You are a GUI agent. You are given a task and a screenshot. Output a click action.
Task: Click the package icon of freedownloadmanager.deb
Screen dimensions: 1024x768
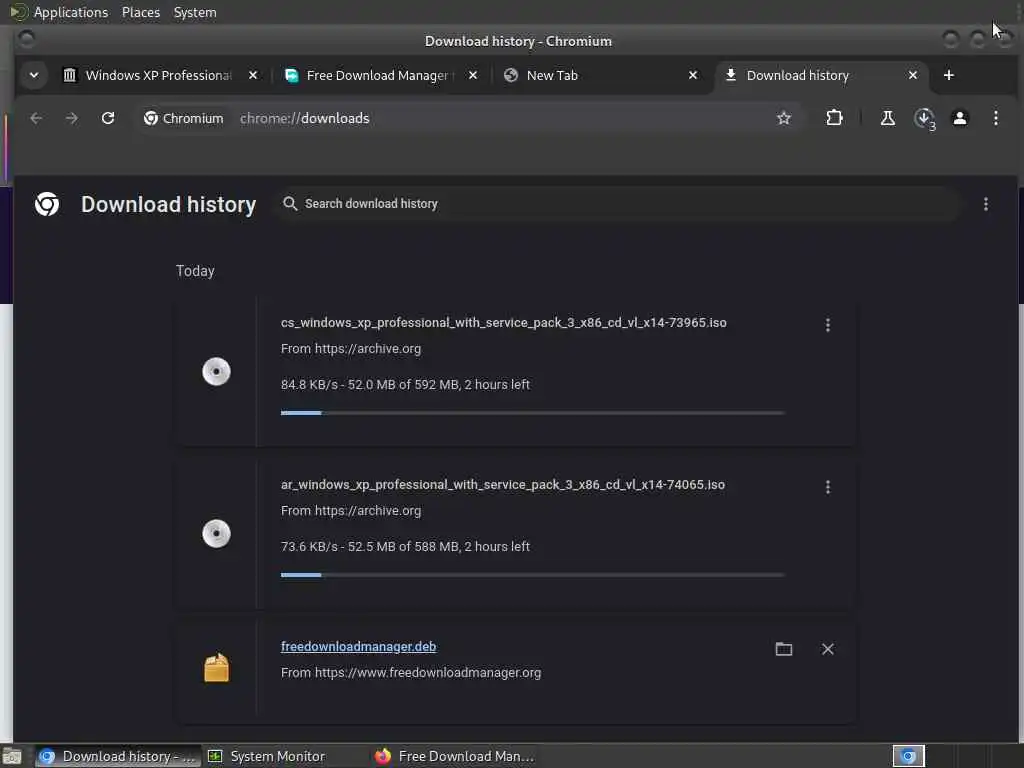point(216,667)
